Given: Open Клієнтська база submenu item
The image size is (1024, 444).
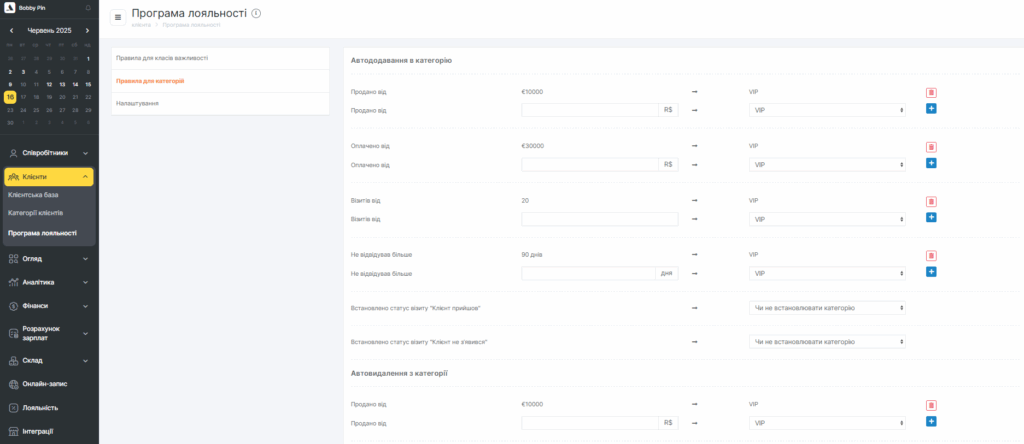Looking at the screenshot, I should pyautogui.click(x=33, y=195).
